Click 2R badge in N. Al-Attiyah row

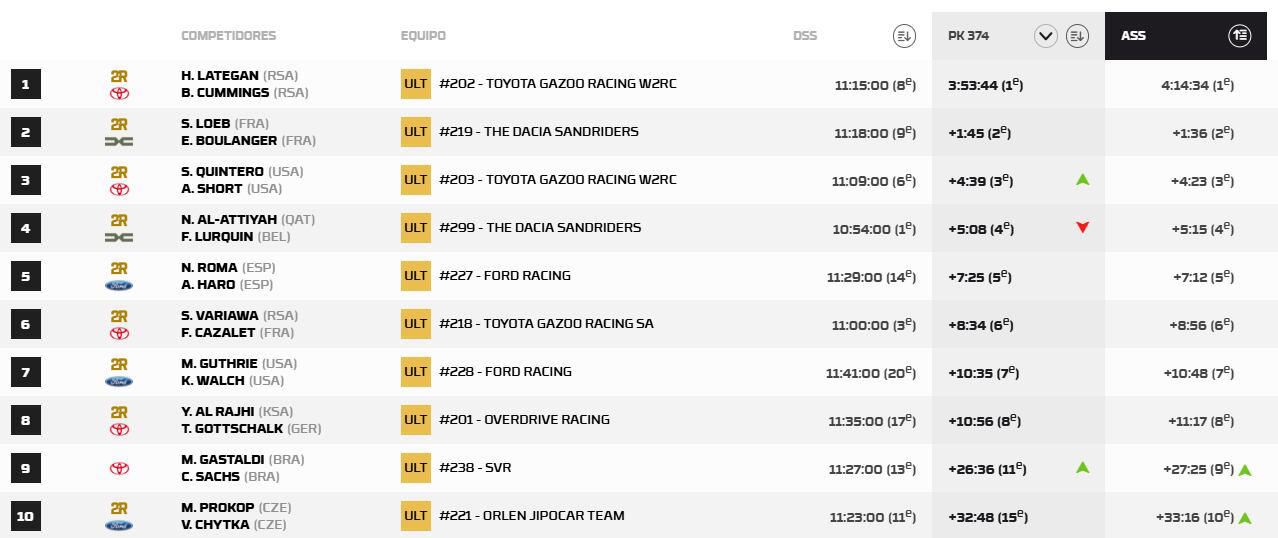click(119, 220)
